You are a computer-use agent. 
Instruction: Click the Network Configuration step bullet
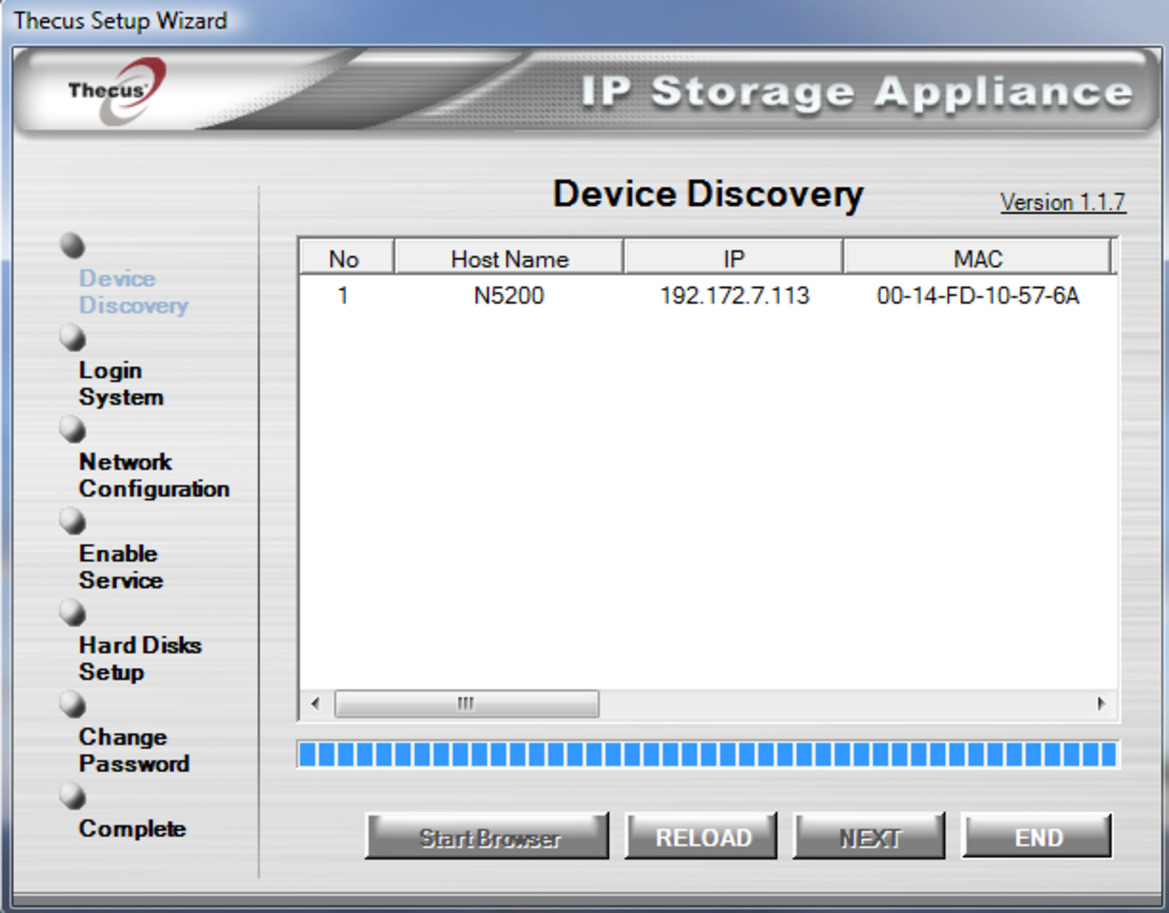pos(71,430)
